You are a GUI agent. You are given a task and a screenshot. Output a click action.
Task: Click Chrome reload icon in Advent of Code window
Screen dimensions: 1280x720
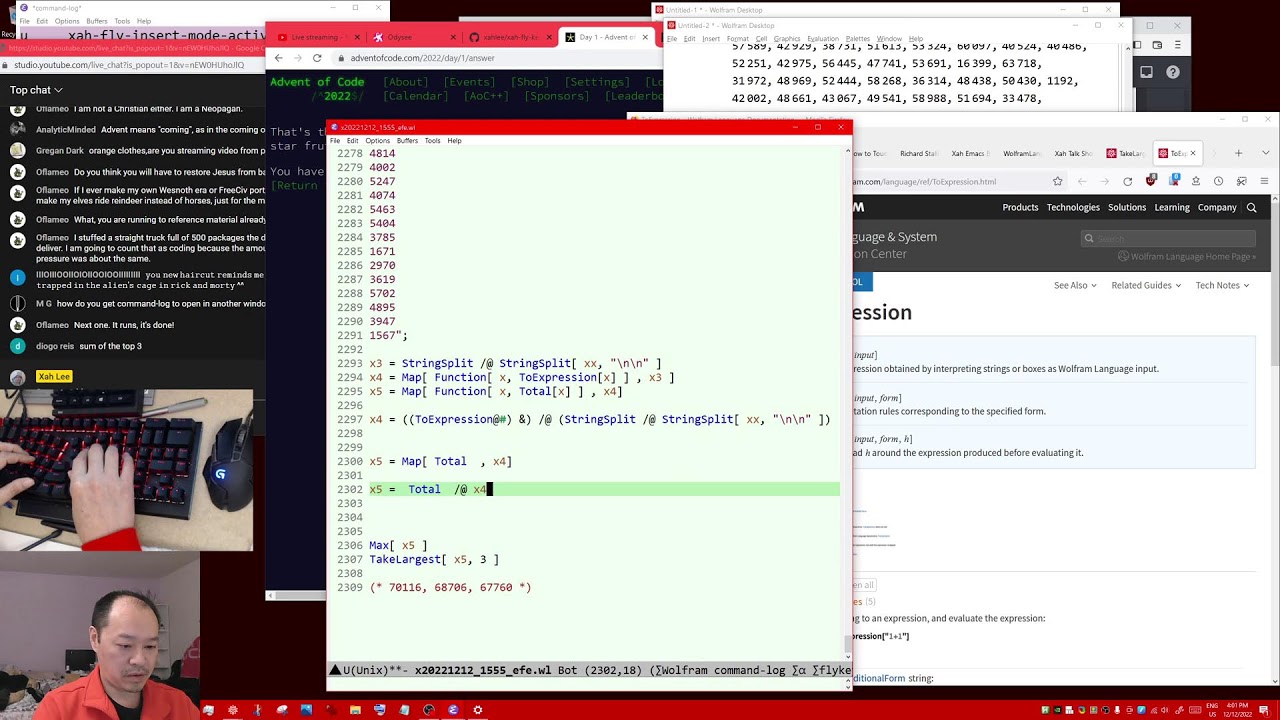point(317,58)
